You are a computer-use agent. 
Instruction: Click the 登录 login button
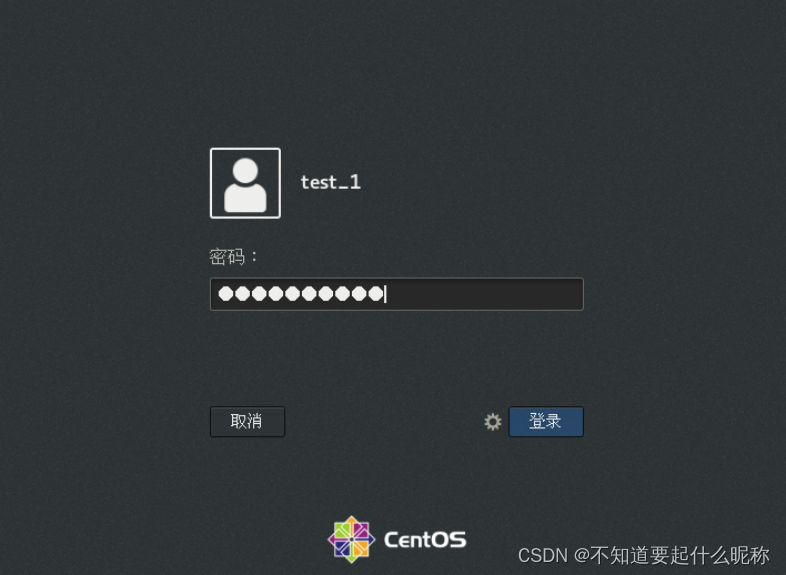(546, 422)
